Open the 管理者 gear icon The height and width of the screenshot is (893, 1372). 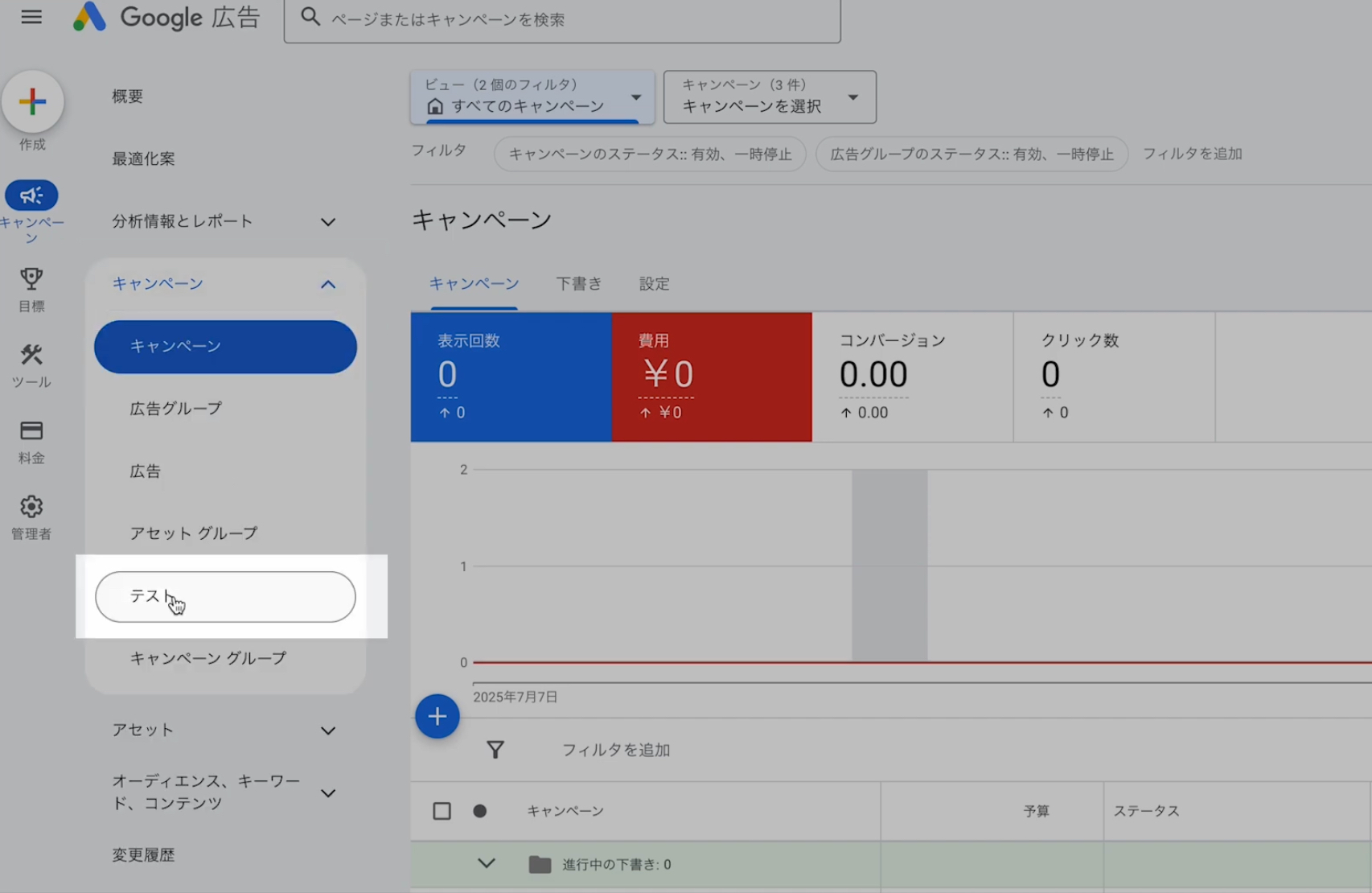point(31,507)
